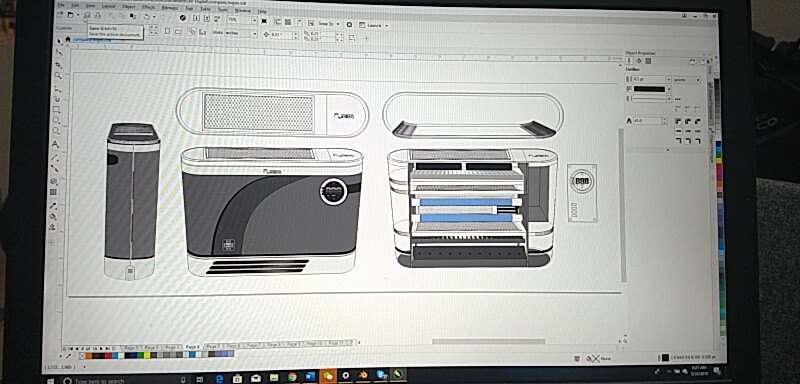Click the Page 4 tab
This screenshot has width=800, height=384.
click(192, 347)
